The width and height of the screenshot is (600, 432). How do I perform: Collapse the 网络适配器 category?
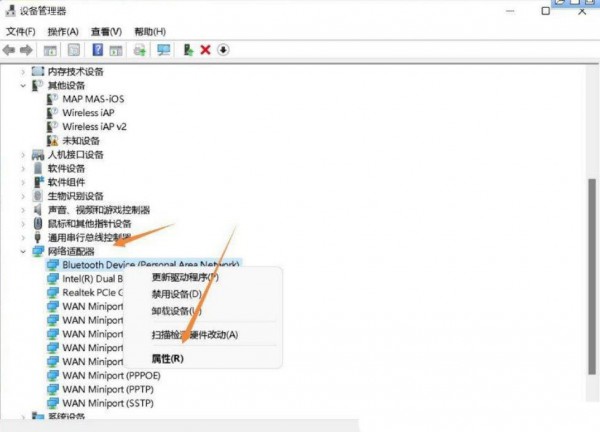(x=23, y=251)
